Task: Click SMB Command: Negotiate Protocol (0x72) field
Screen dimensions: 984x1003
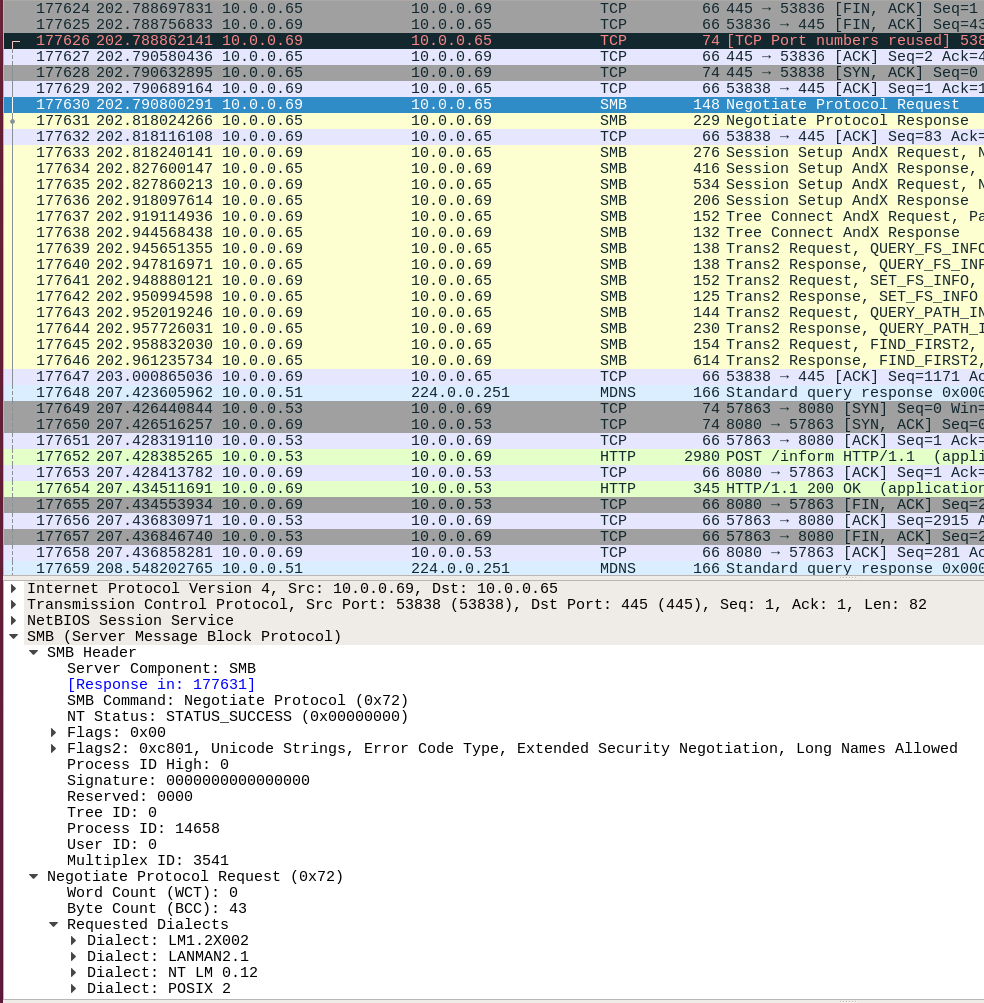Action: pyautogui.click(x=237, y=700)
